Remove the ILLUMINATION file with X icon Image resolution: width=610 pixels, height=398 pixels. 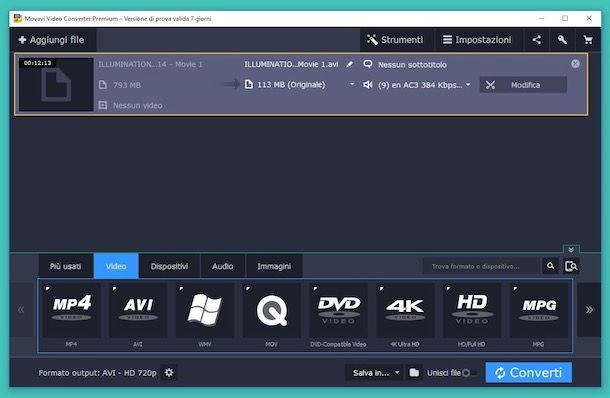point(575,64)
